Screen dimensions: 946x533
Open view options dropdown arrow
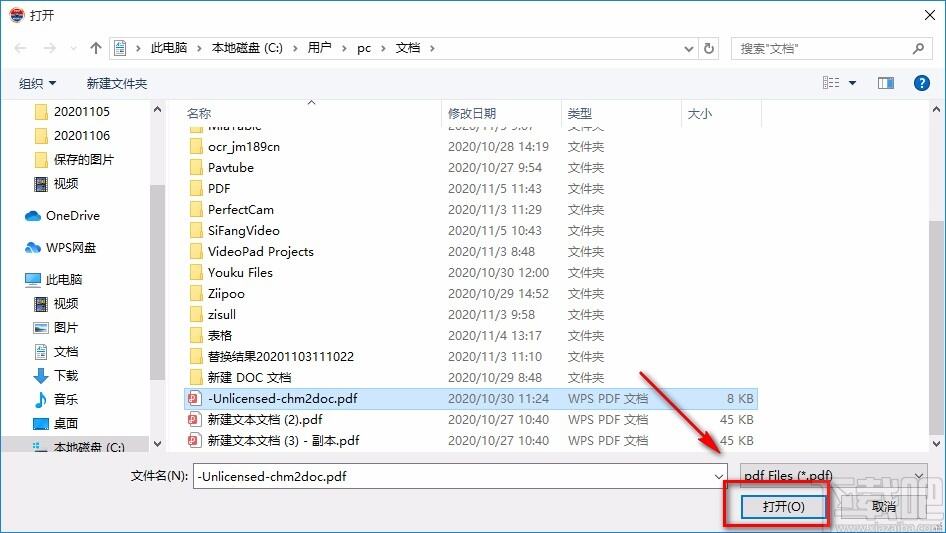852,83
